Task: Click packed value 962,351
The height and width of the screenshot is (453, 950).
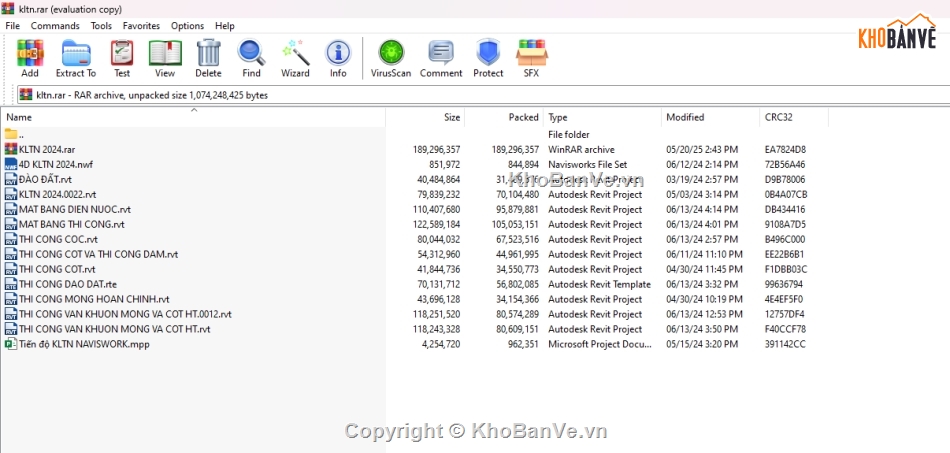Action: coord(523,344)
